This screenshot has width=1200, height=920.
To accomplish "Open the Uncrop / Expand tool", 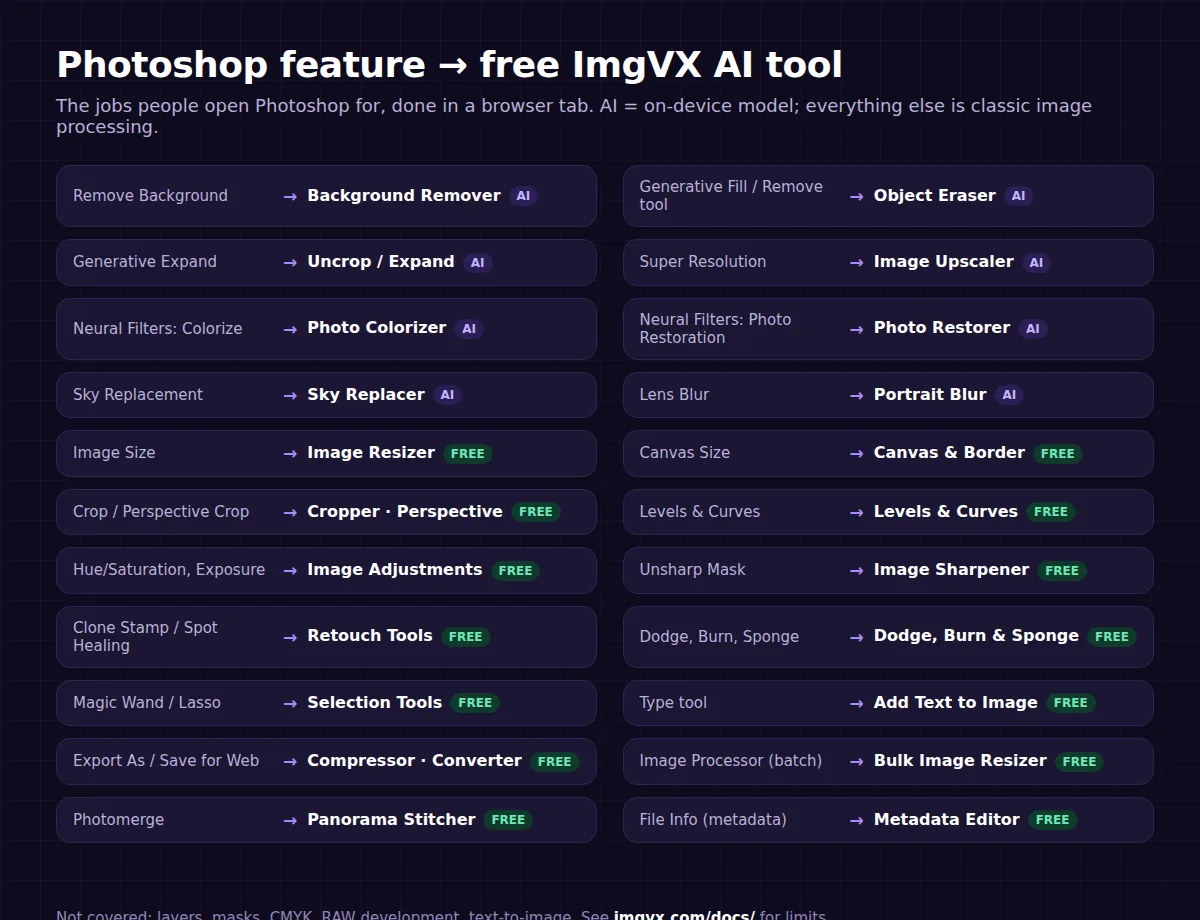I will tap(381, 262).
